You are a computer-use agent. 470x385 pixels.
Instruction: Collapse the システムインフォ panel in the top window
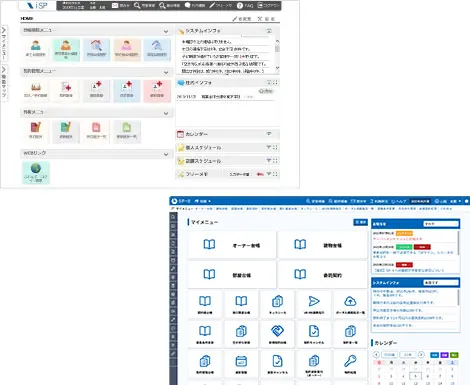(x=269, y=31)
